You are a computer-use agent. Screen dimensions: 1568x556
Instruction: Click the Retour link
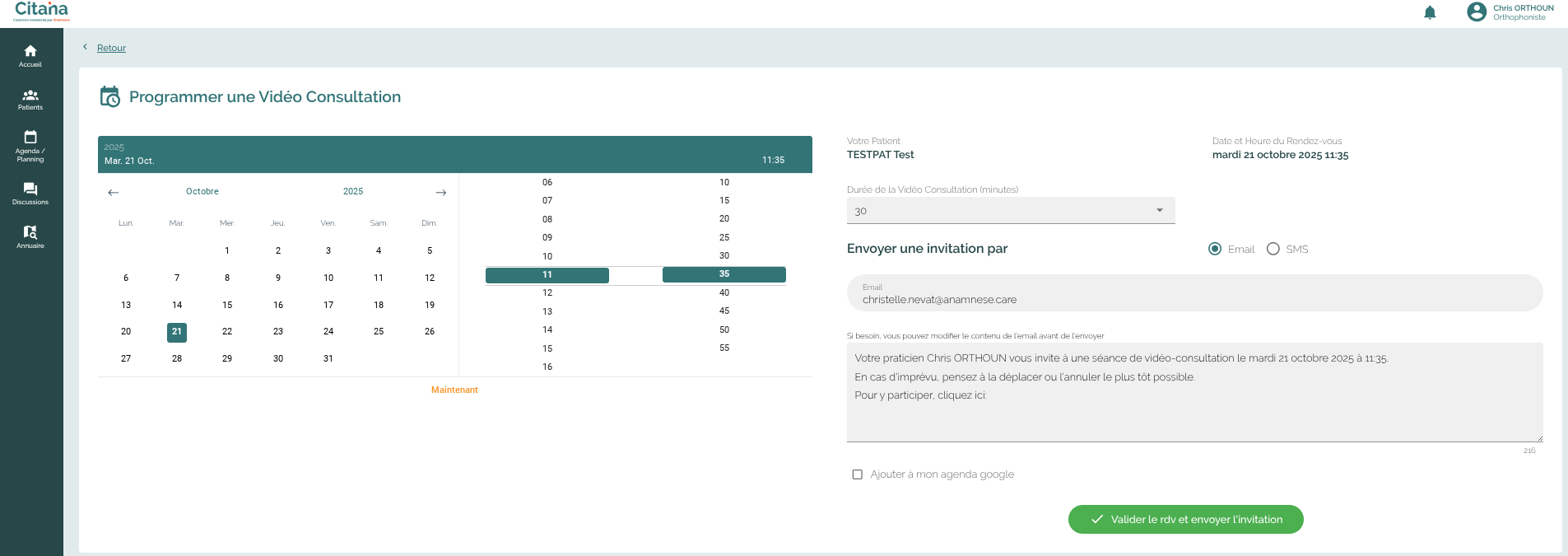[111, 48]
